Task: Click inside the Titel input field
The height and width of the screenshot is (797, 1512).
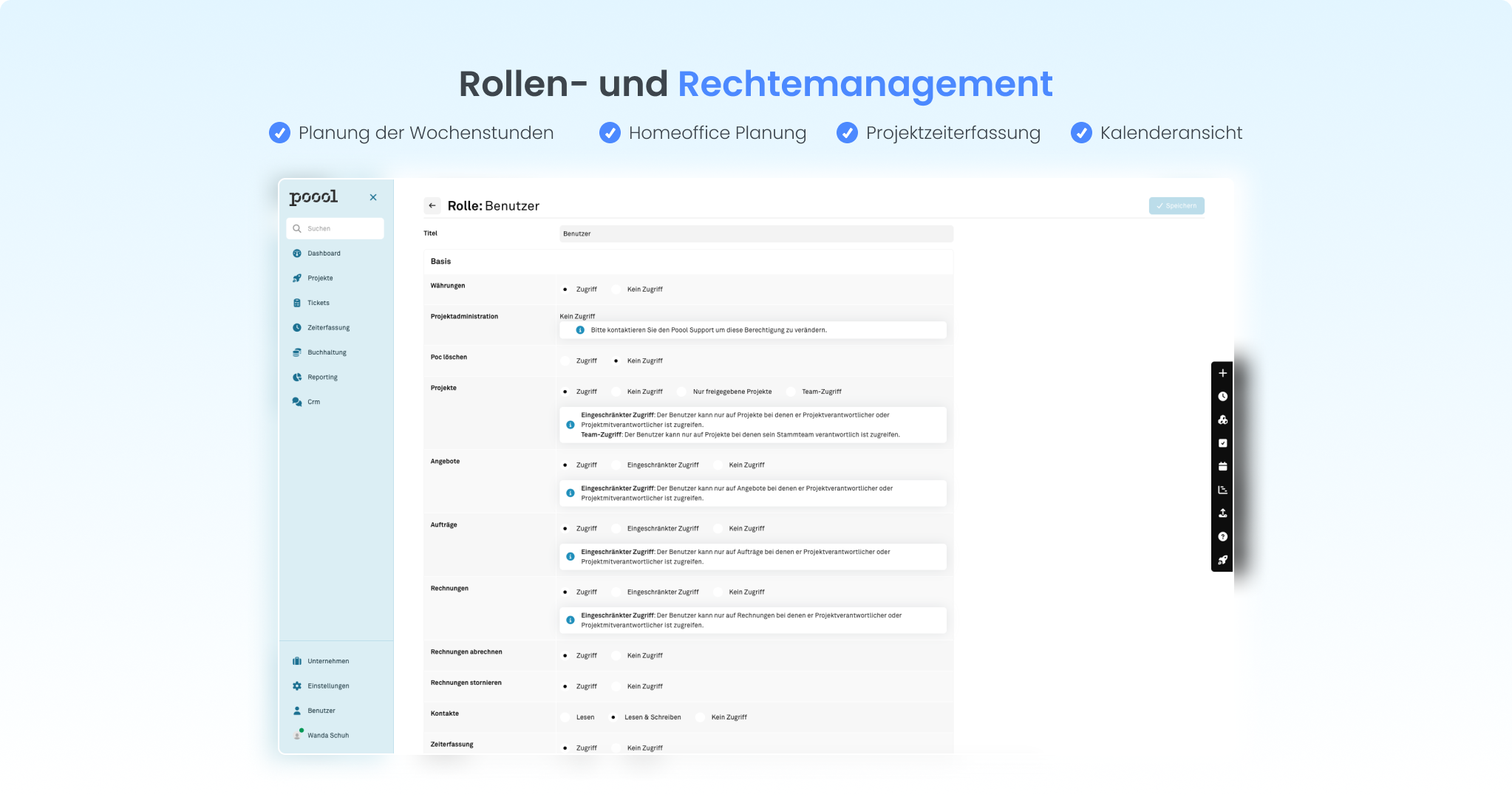Action: tap(755, 233)
